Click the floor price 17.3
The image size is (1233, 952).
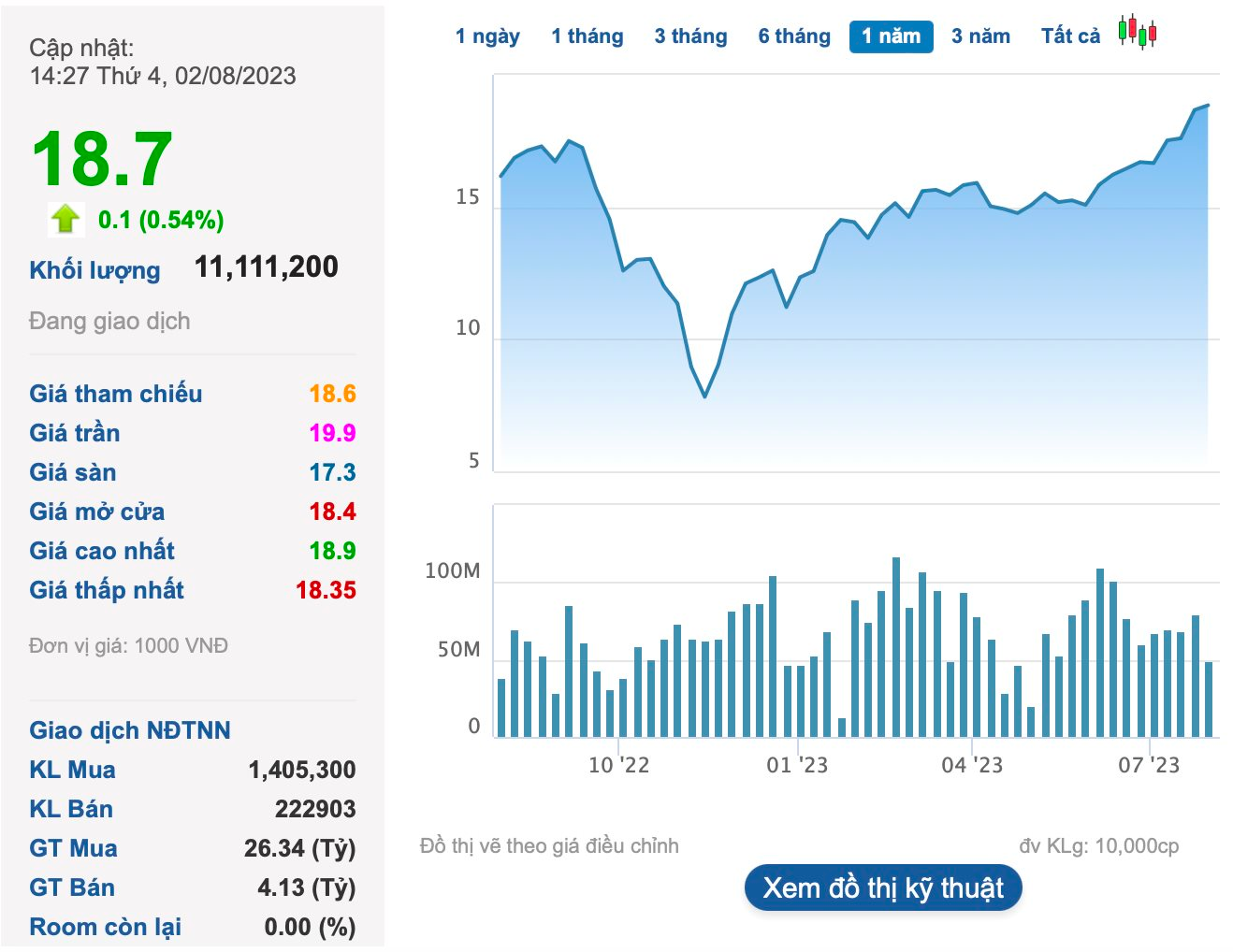pos(332,472)
